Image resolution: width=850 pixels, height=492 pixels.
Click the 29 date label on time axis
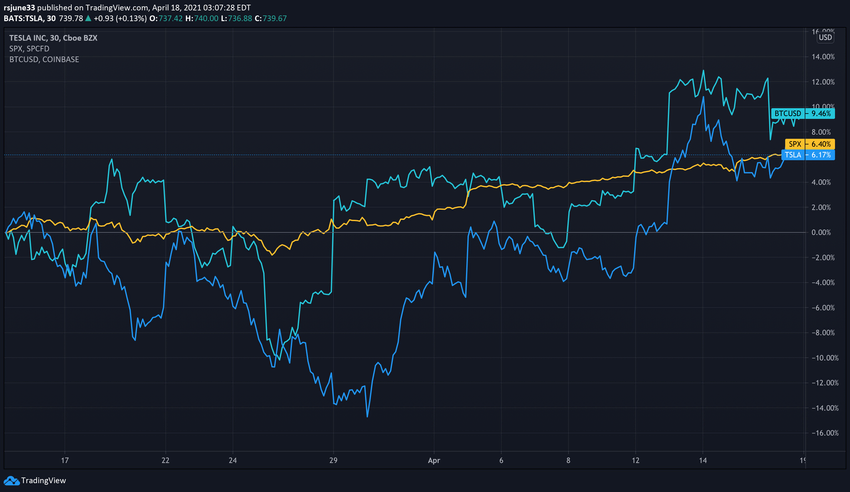tap(333, 461)
